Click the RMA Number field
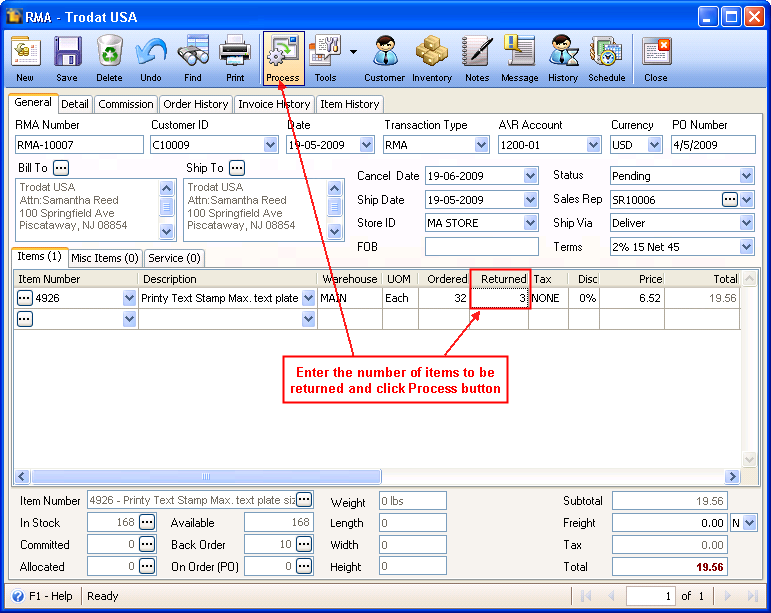 coord(79,145)
